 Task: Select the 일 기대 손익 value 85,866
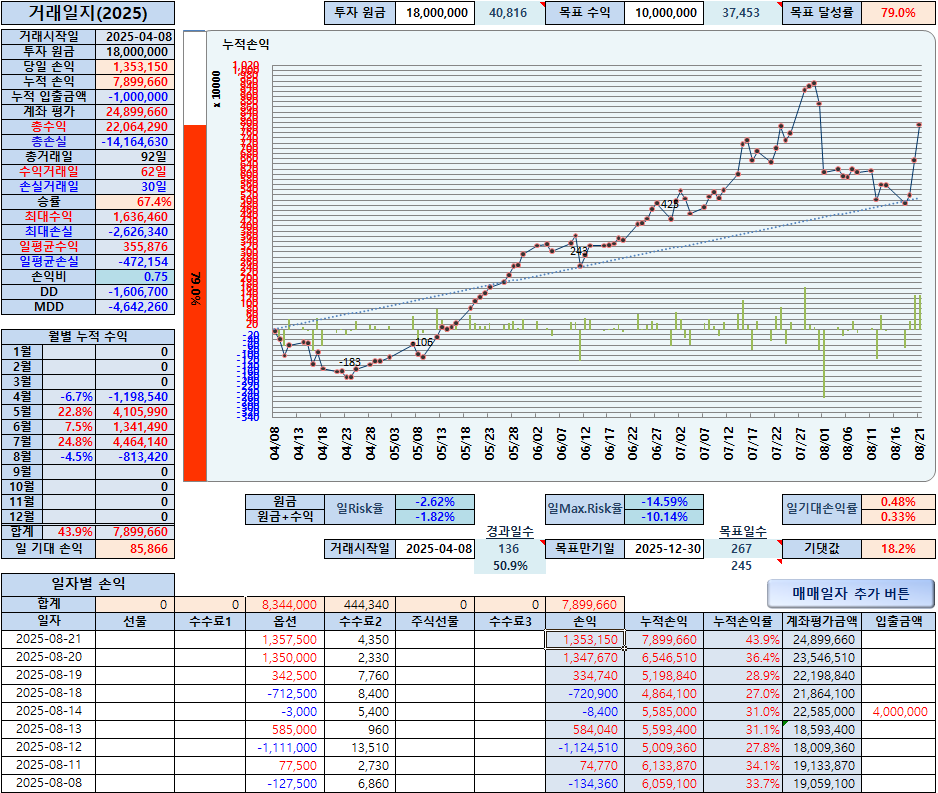(135, 548)
